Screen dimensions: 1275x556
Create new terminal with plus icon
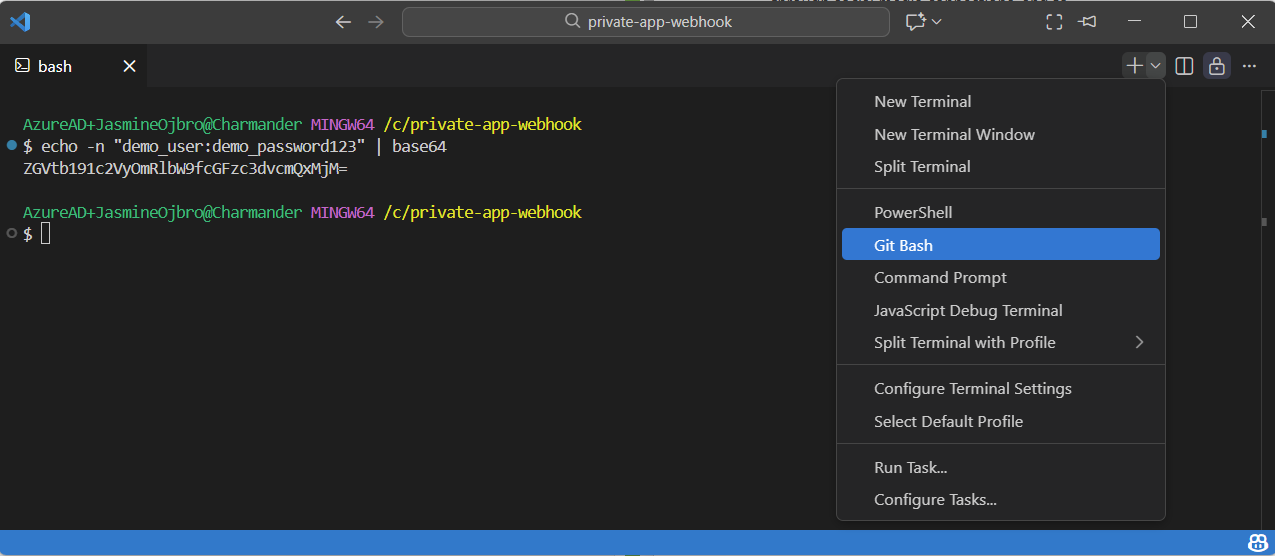pyautogui.click(x=1134, y=66)
